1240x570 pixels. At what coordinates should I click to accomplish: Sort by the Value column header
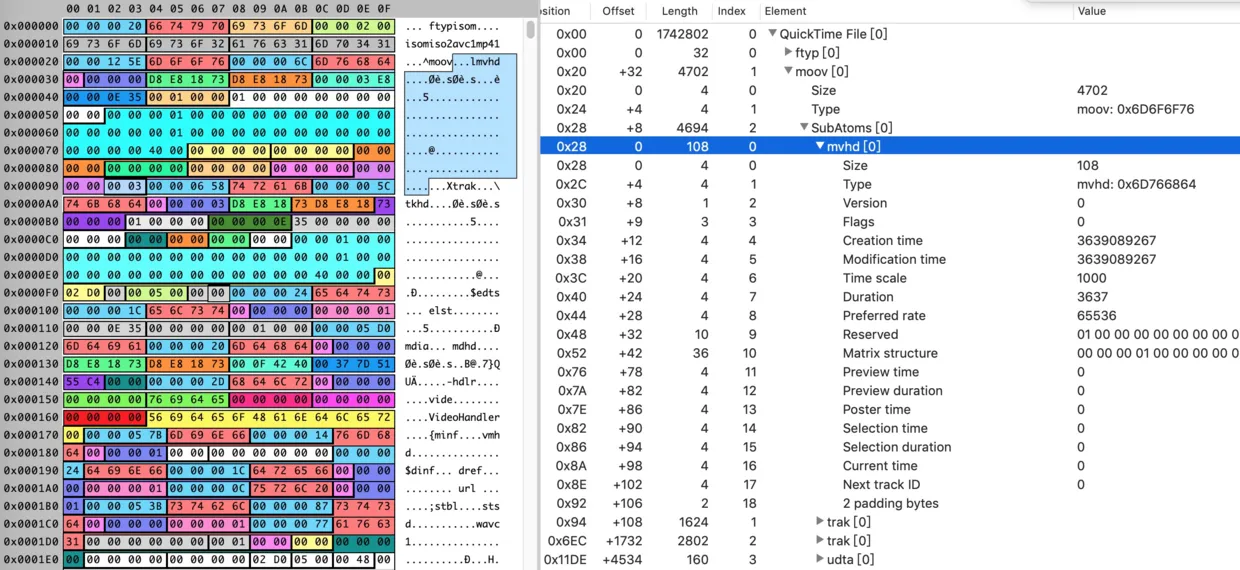[x=1091, y=11]
